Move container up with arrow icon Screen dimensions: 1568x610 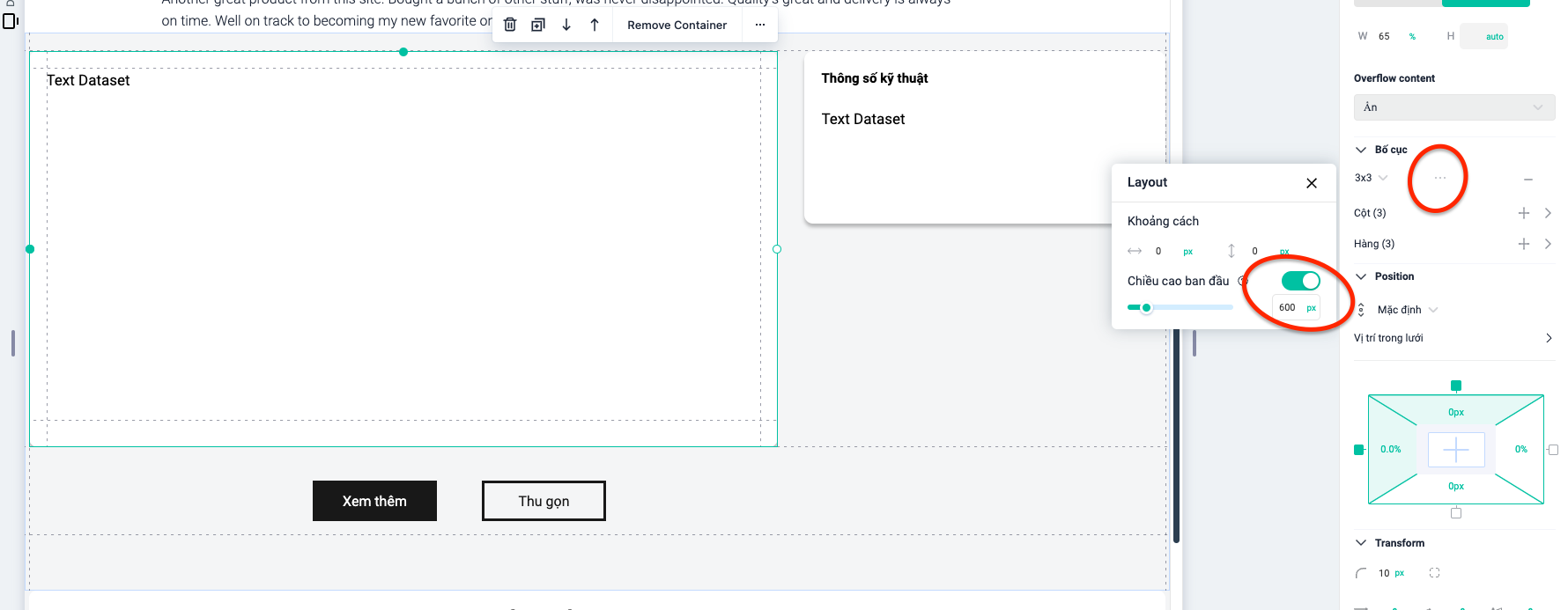[x=595, y=25]
